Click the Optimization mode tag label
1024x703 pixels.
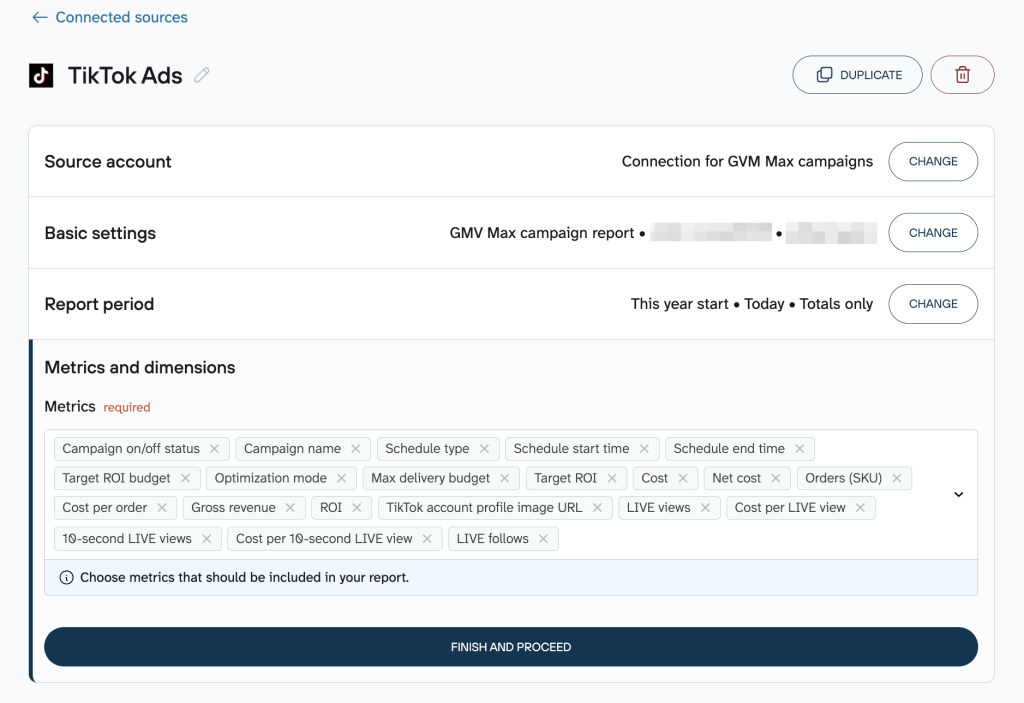point(270,478)
